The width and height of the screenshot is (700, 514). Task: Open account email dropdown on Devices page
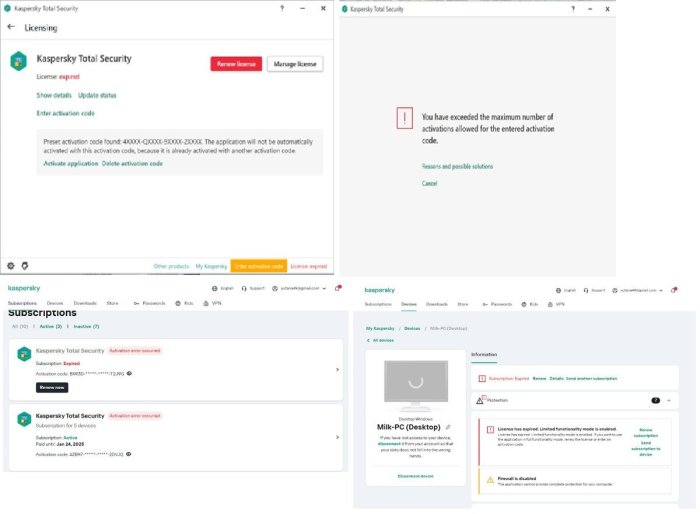(638, 290)
